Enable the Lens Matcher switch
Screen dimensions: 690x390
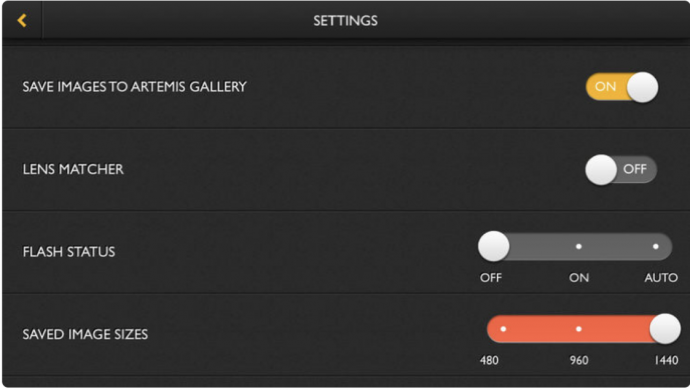click(621, 169)
